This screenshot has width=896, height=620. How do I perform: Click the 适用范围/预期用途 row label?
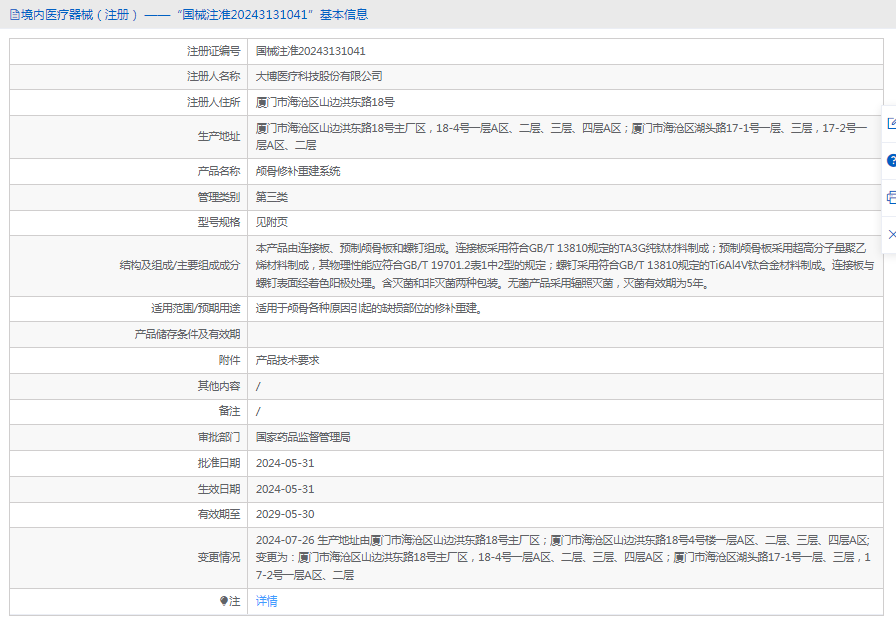coord(196,309)
